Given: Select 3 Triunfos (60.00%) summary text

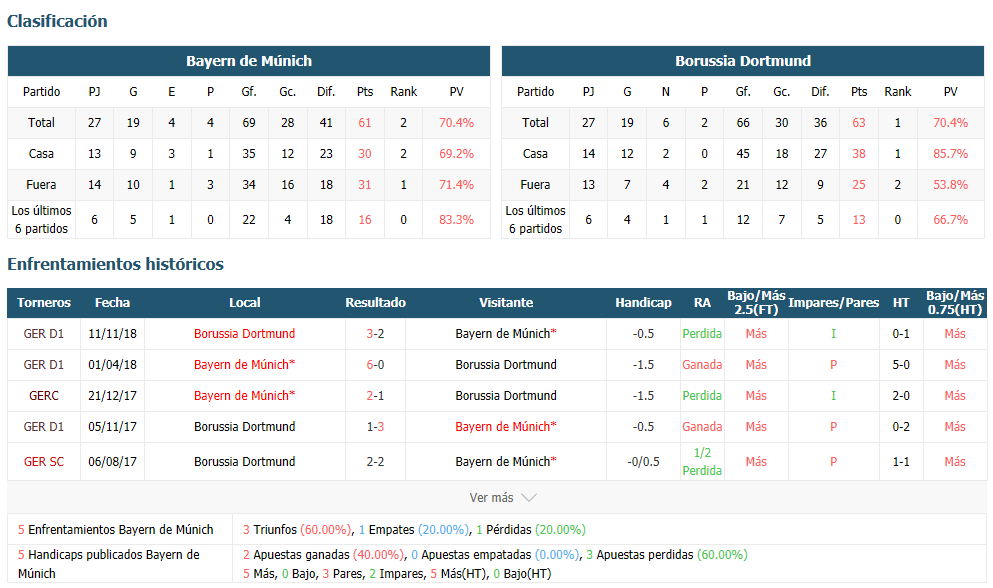Looking at the screenshot, I should click(297, 530).
